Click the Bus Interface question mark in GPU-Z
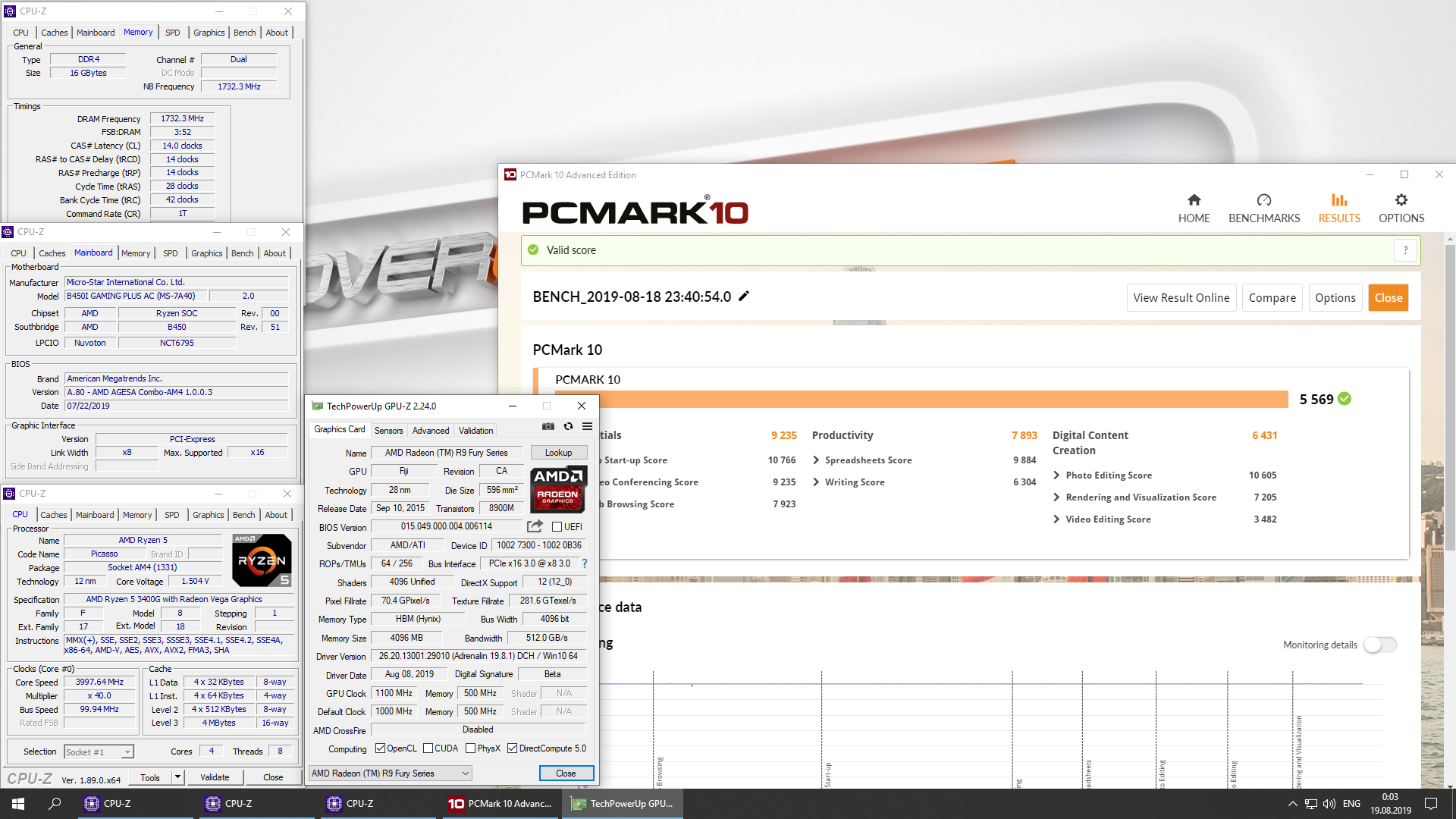Viewport: 1456px width, 819px height. [584, 563]
